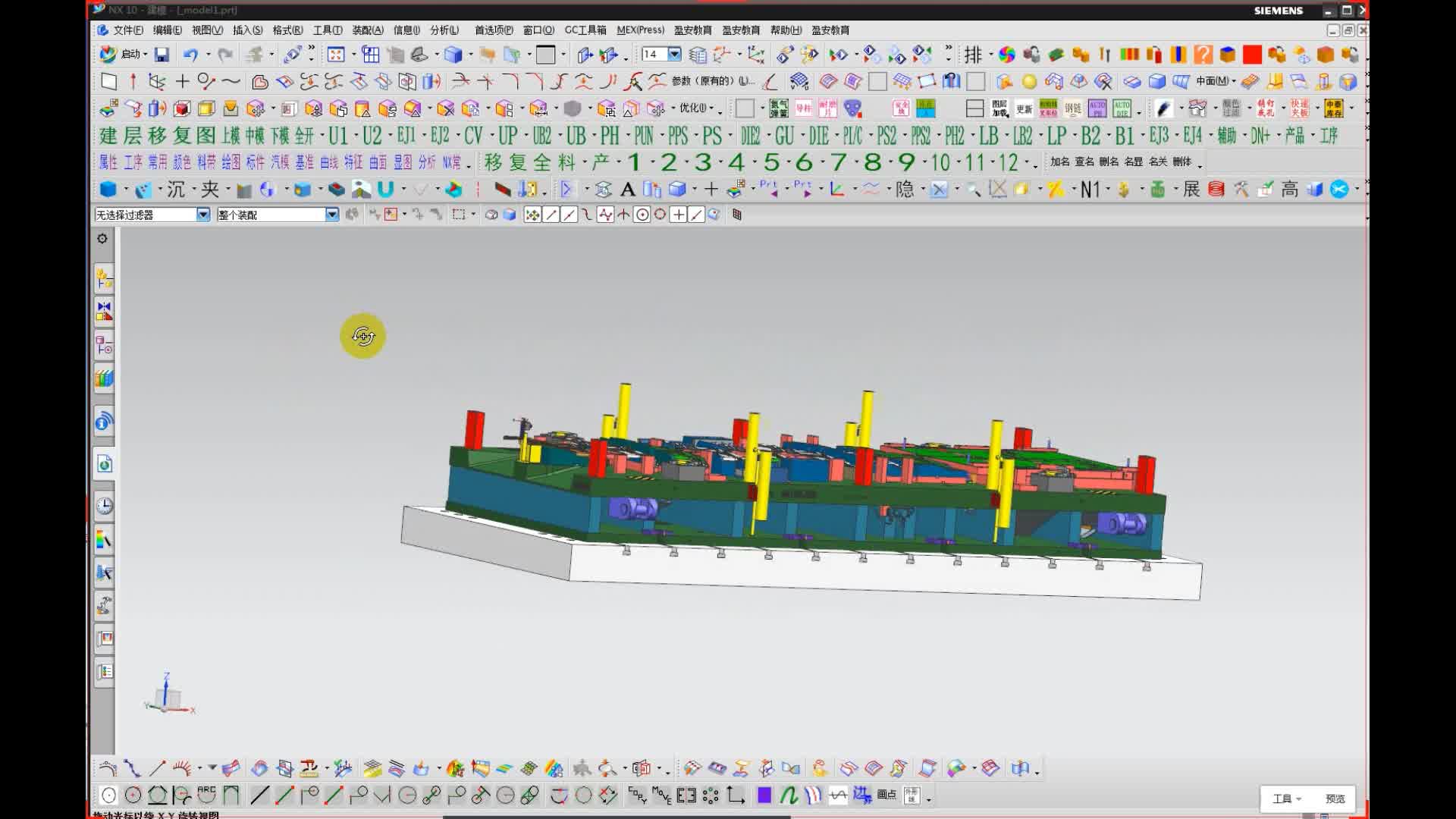Open the clock History sidebar icon

(105, 506)
